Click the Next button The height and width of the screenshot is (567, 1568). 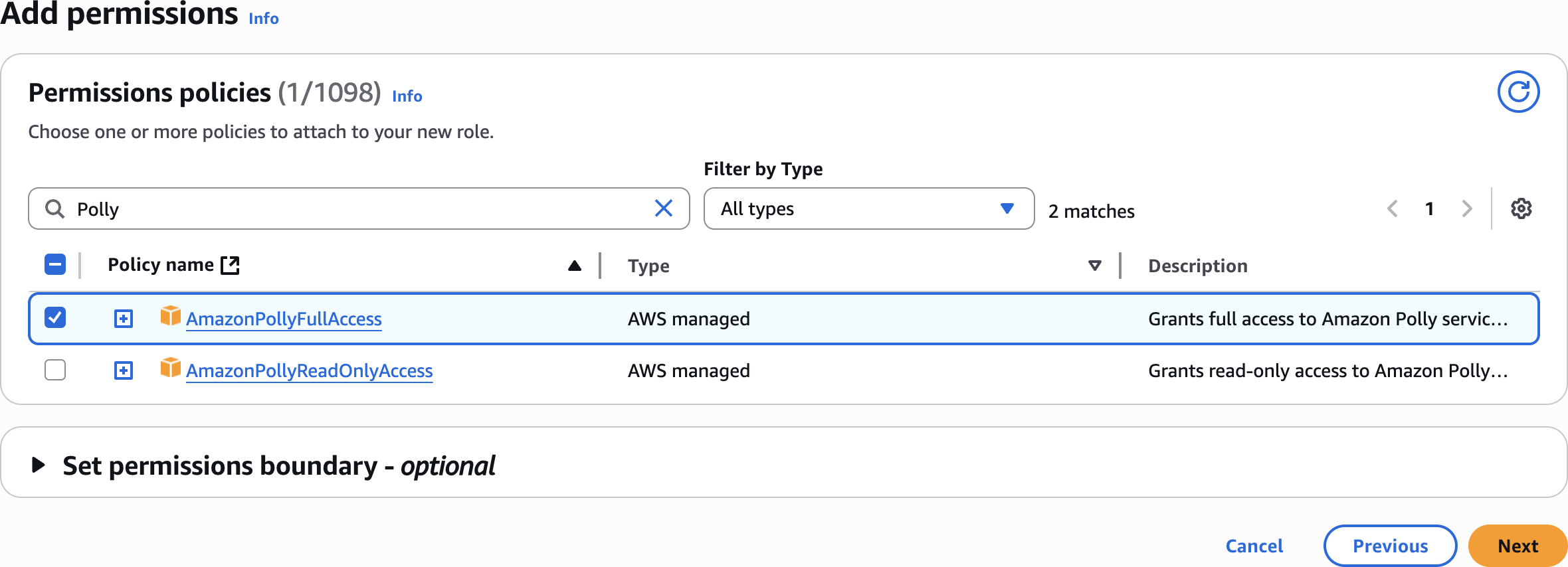[x=1518, y=546]
